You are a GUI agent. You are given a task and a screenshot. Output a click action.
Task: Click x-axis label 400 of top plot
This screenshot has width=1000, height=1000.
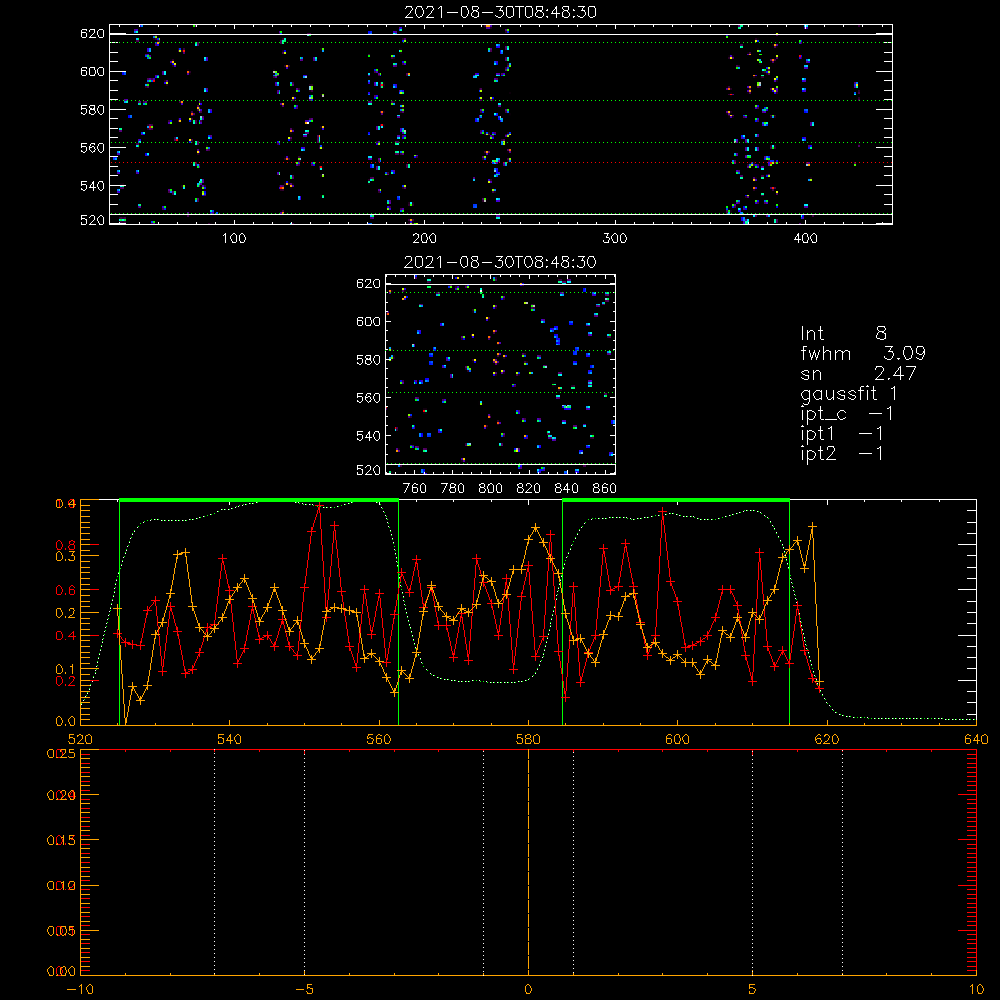point(805,239)
